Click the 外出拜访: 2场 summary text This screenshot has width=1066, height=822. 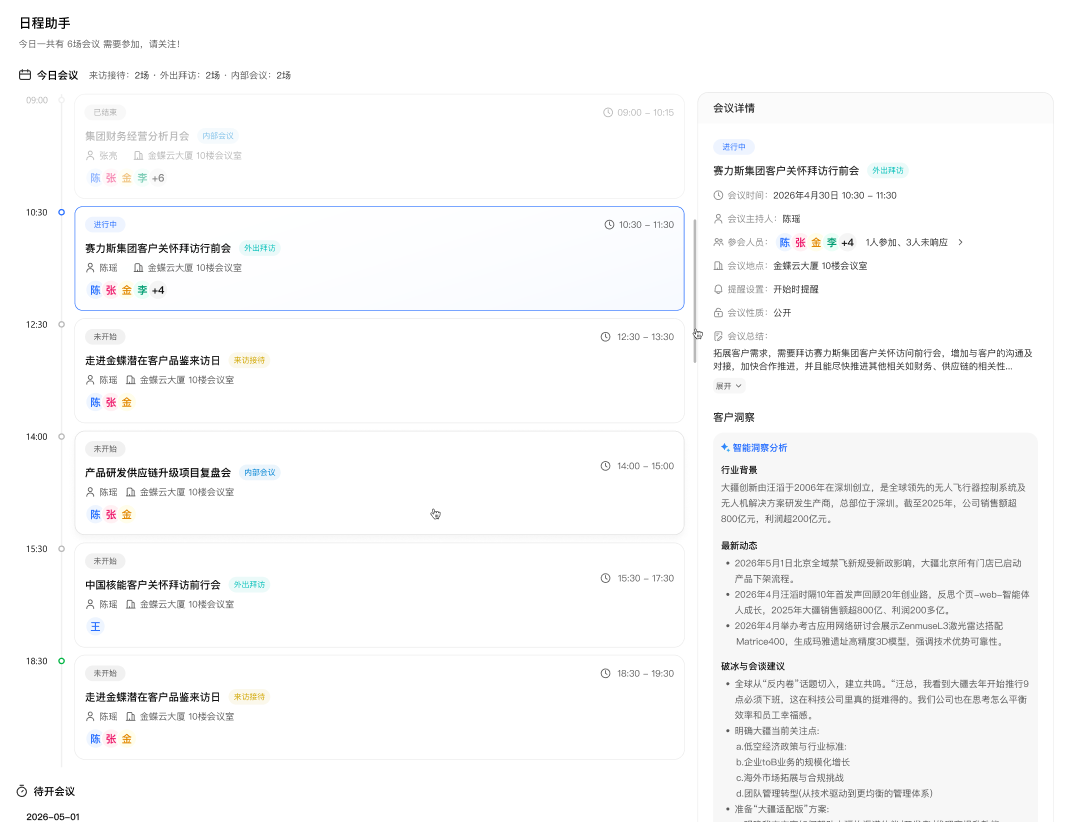(190, 75)
